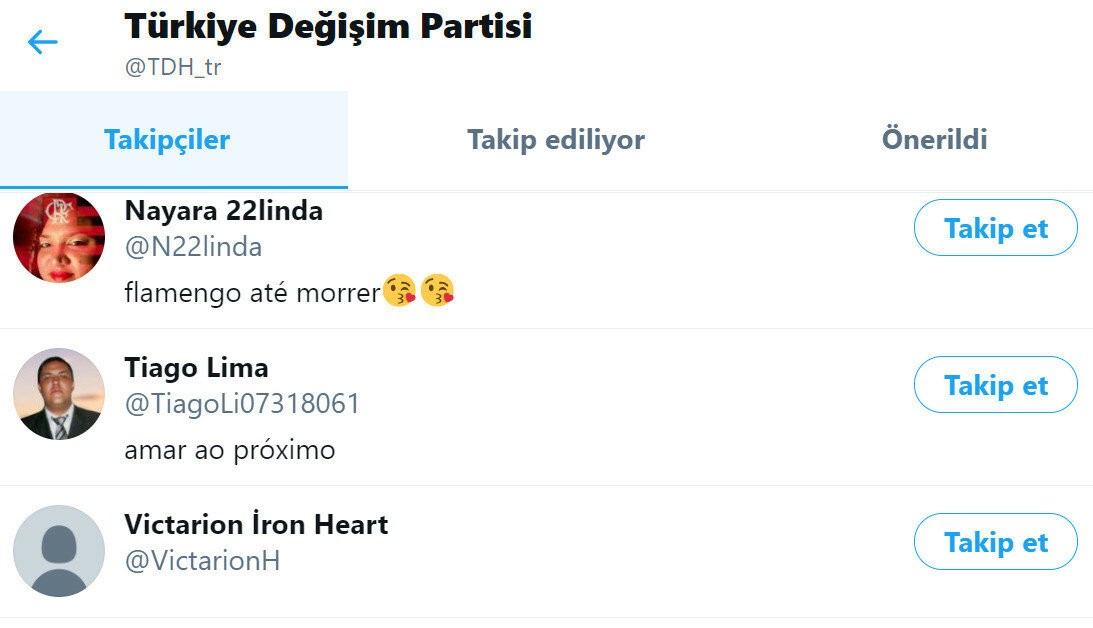1093x628 pixels.
Task: Open the Önerildi tab
Action: (x=934, y=140)
